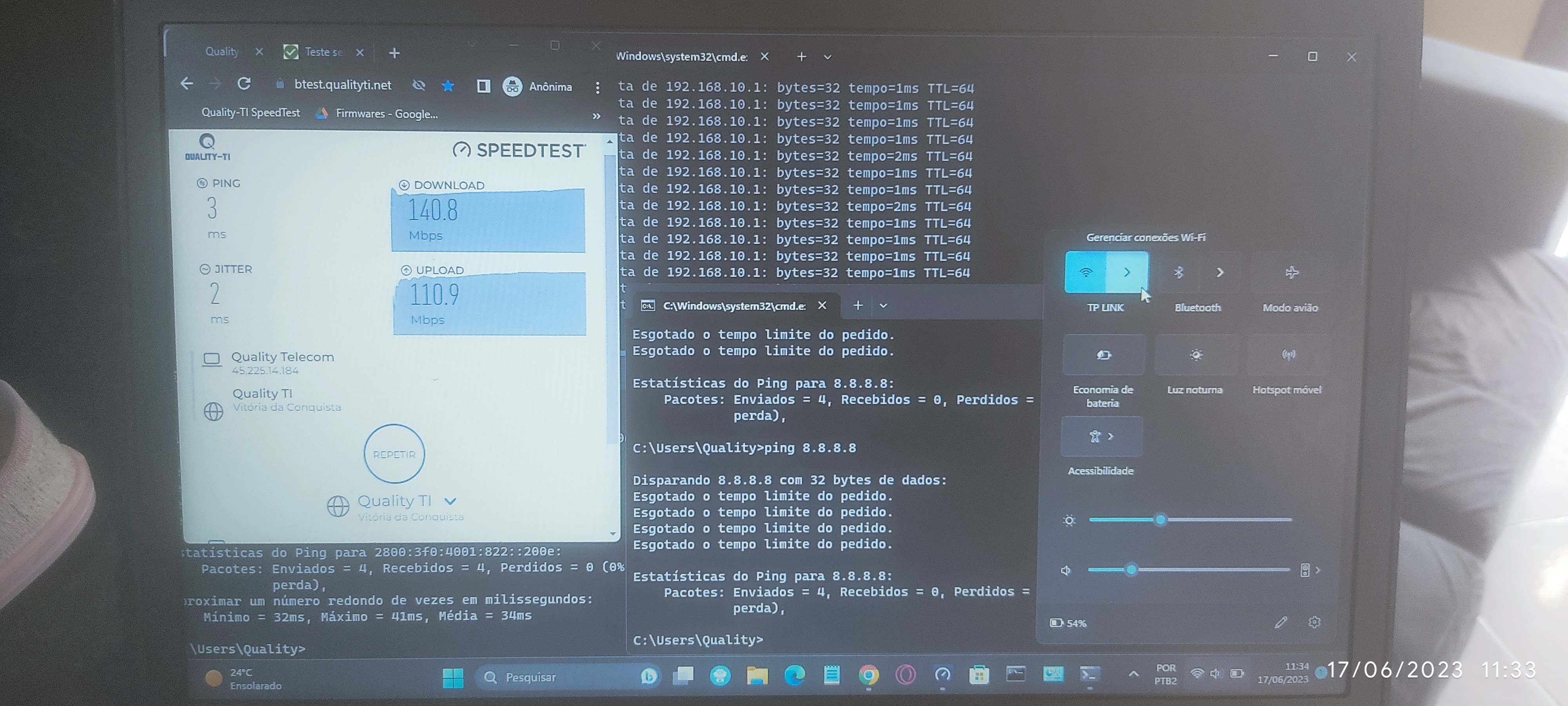Screen dimensions: 1568x706
Task: Toggle Wi-Fi off in quick settings
Action: [1085, 272]
